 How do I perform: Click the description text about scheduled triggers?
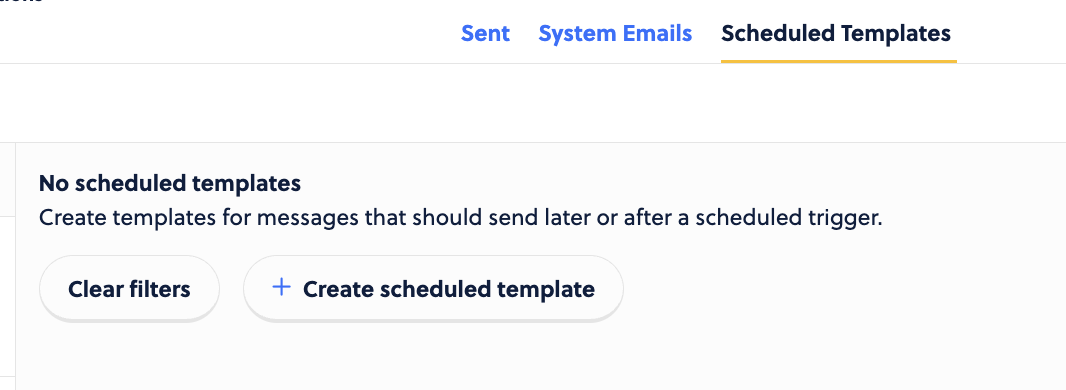[460, 219]
